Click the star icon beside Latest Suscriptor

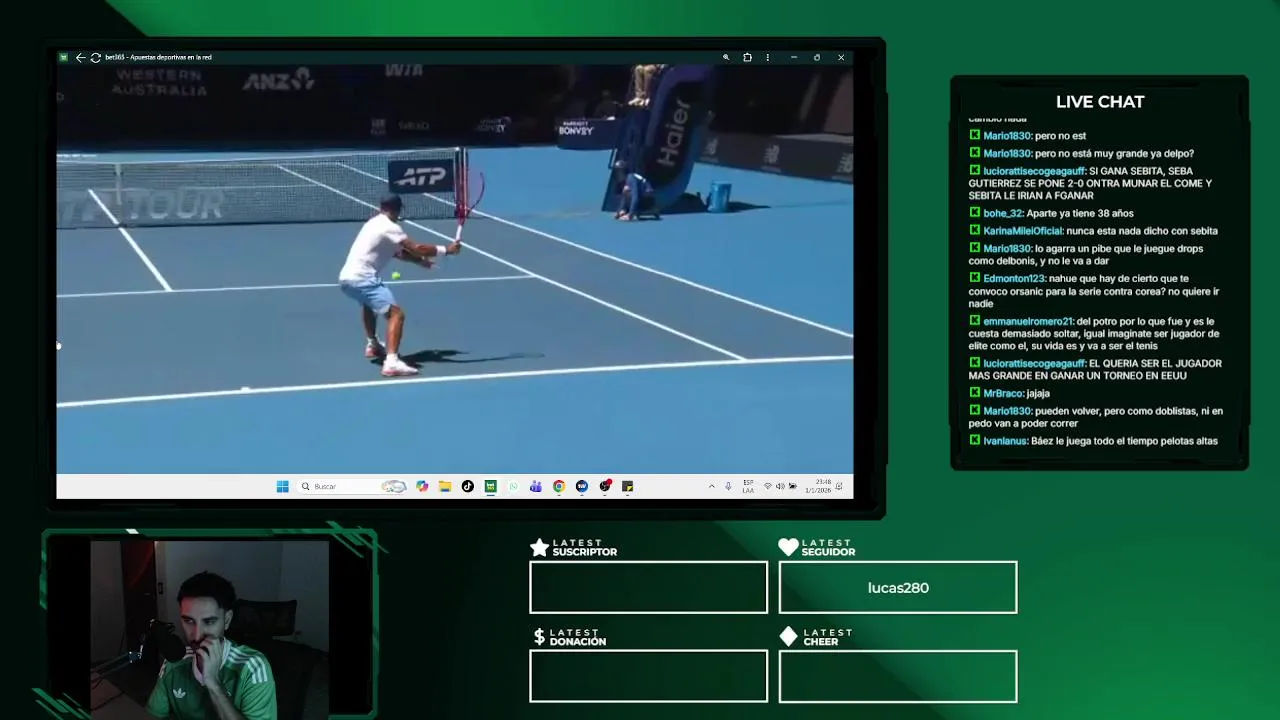(539, 547)
